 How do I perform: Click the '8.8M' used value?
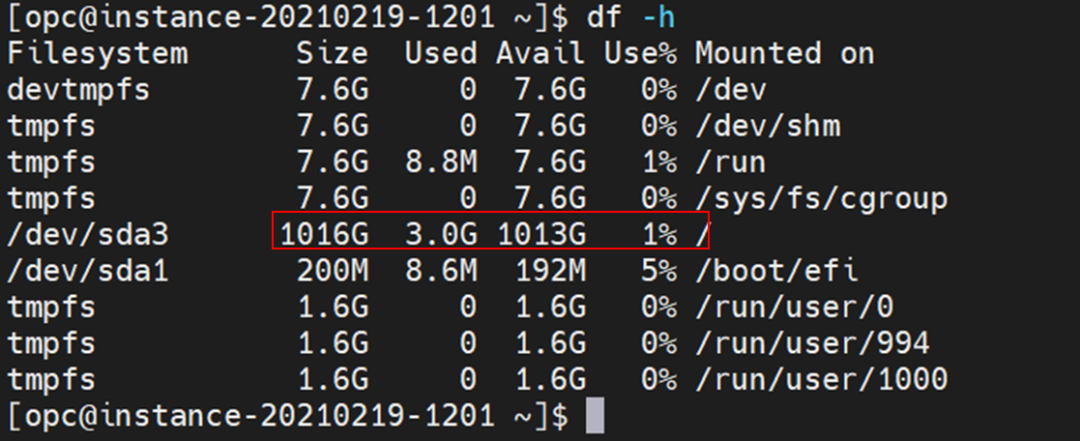click(x=441, y=163)
